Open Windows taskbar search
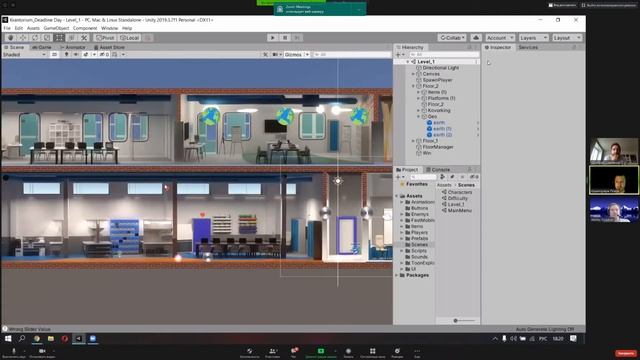This screenshot has width=640, height=360. [22, 339]
